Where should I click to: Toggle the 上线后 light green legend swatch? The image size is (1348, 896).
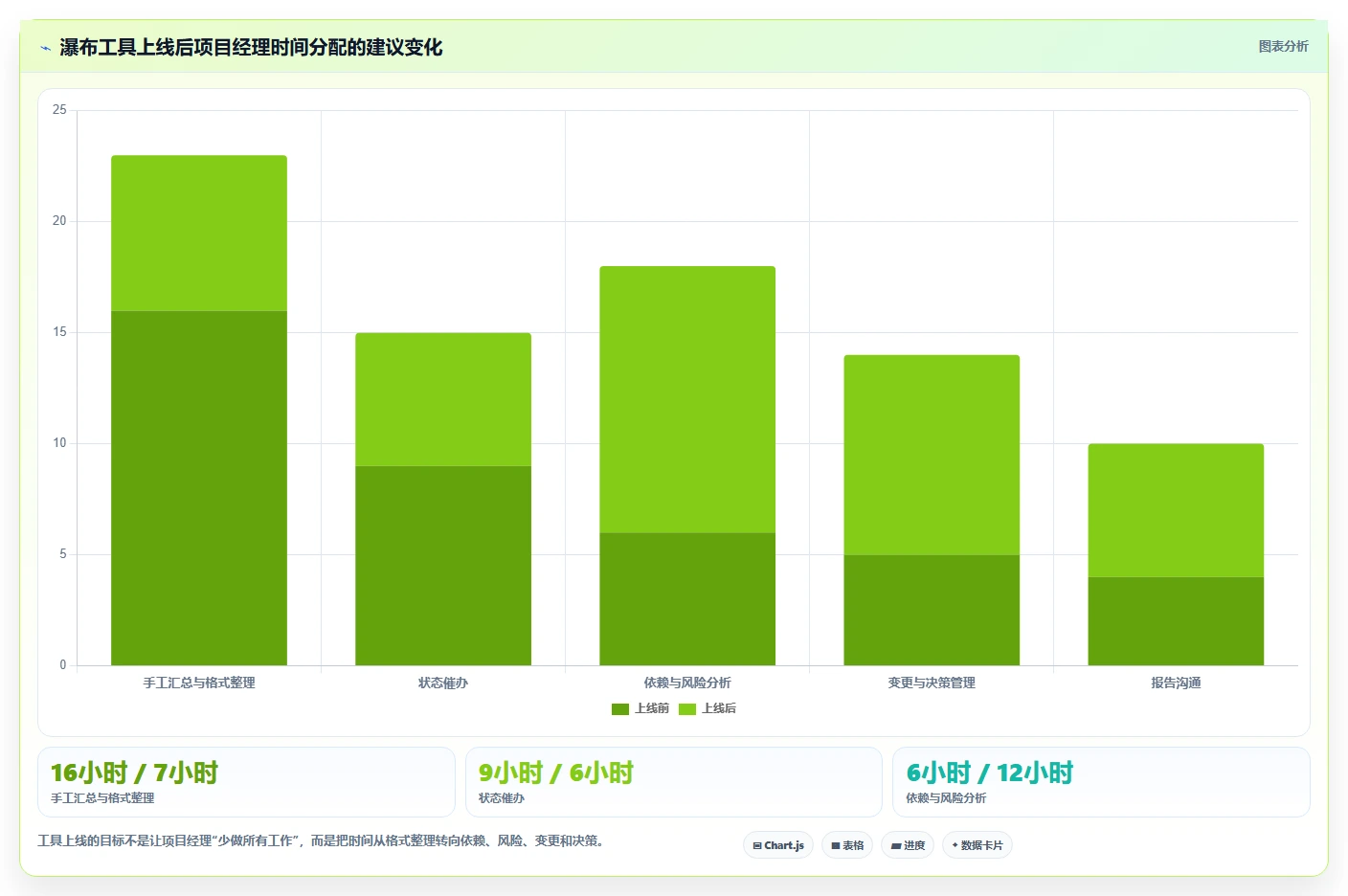click(687, 708)
